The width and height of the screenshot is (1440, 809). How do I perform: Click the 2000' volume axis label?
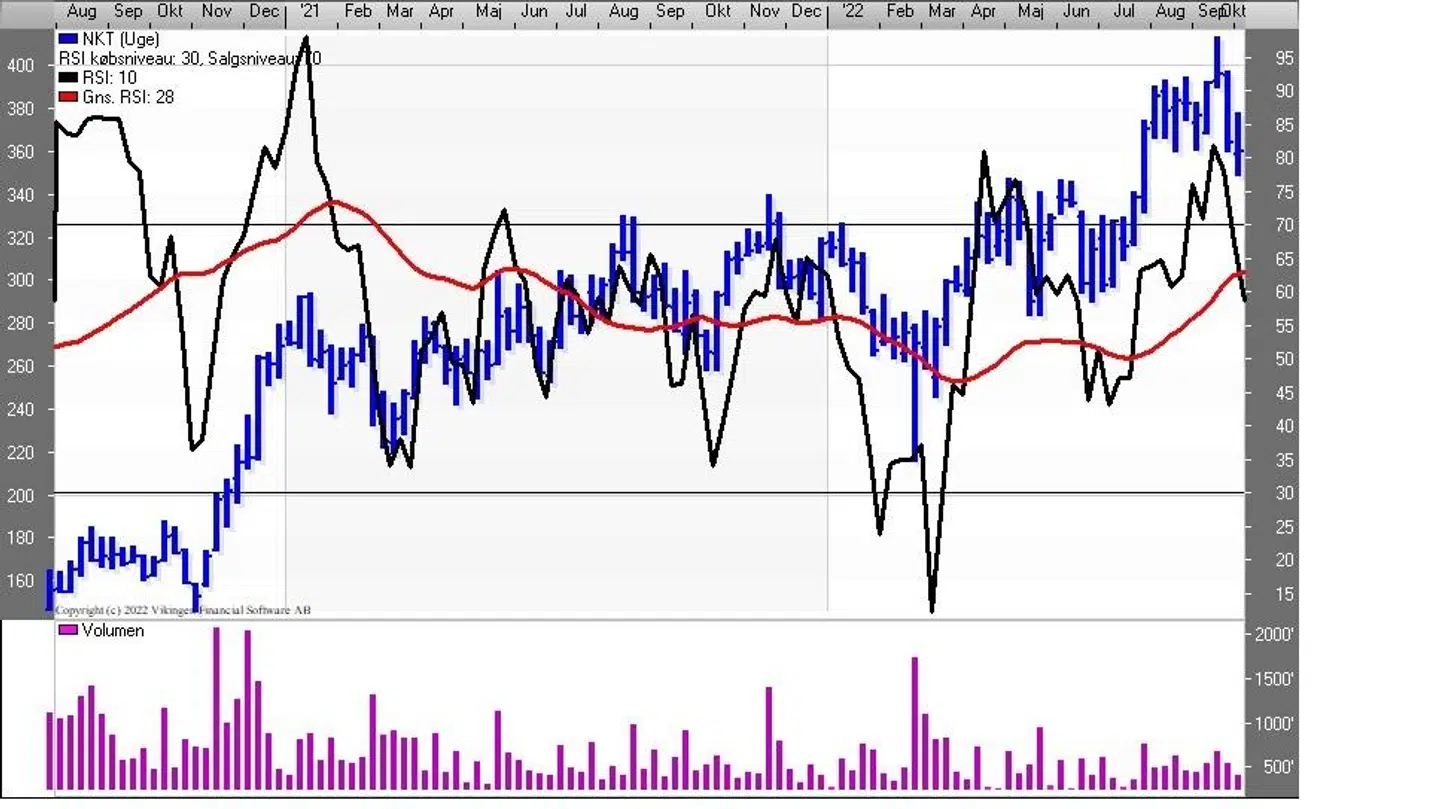tap(1274, 635)
